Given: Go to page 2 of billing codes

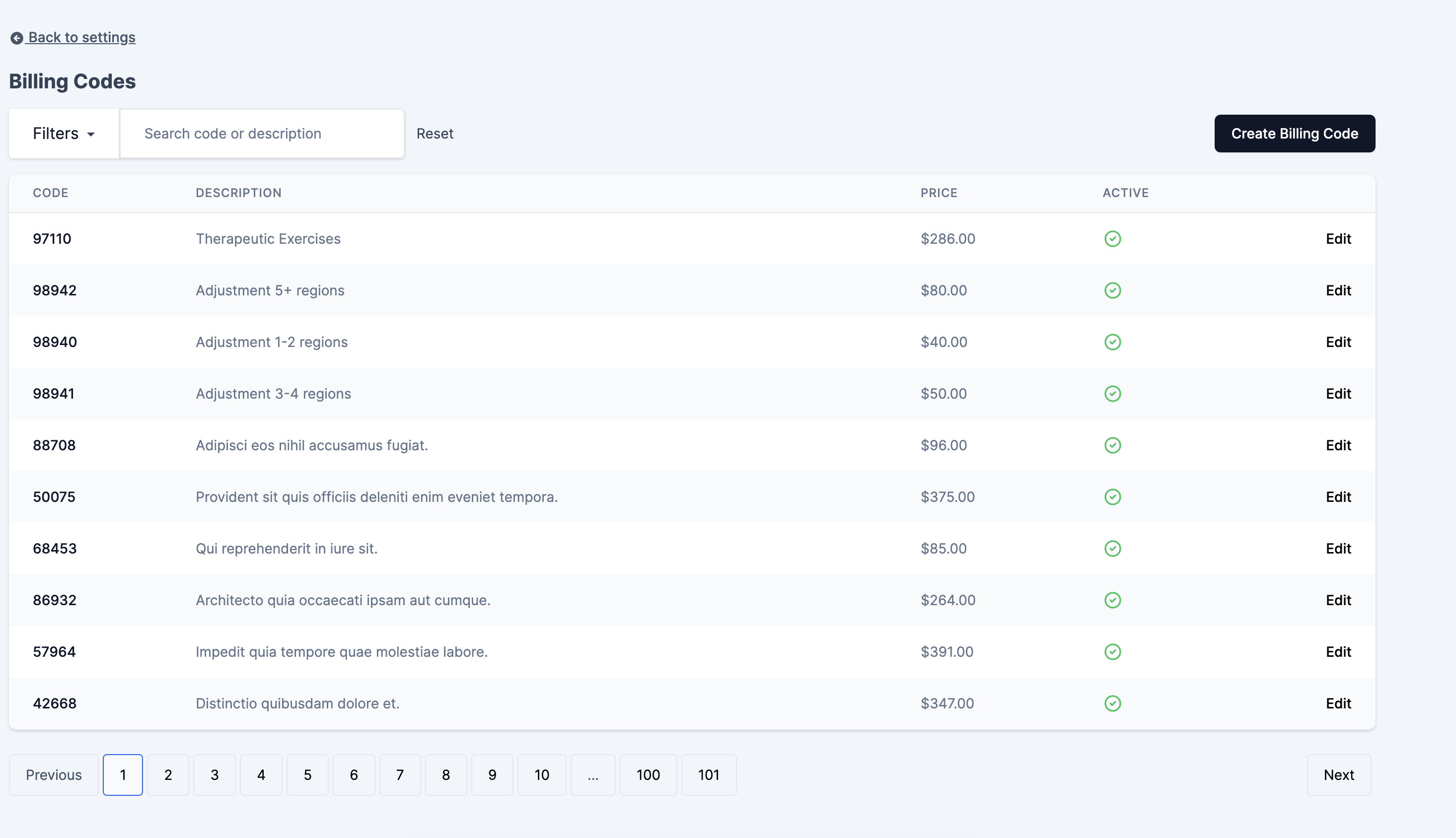Looking at the screenshot, I should [x=167, y=774].
